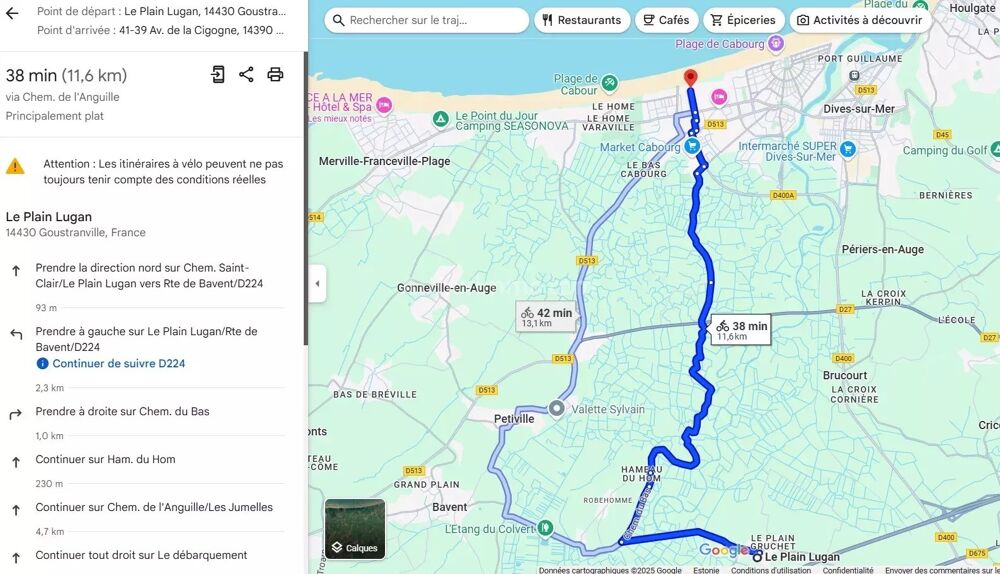Screen dimensions: 1000x574
Task: Open the share route icon
Action: pos(246,75)
